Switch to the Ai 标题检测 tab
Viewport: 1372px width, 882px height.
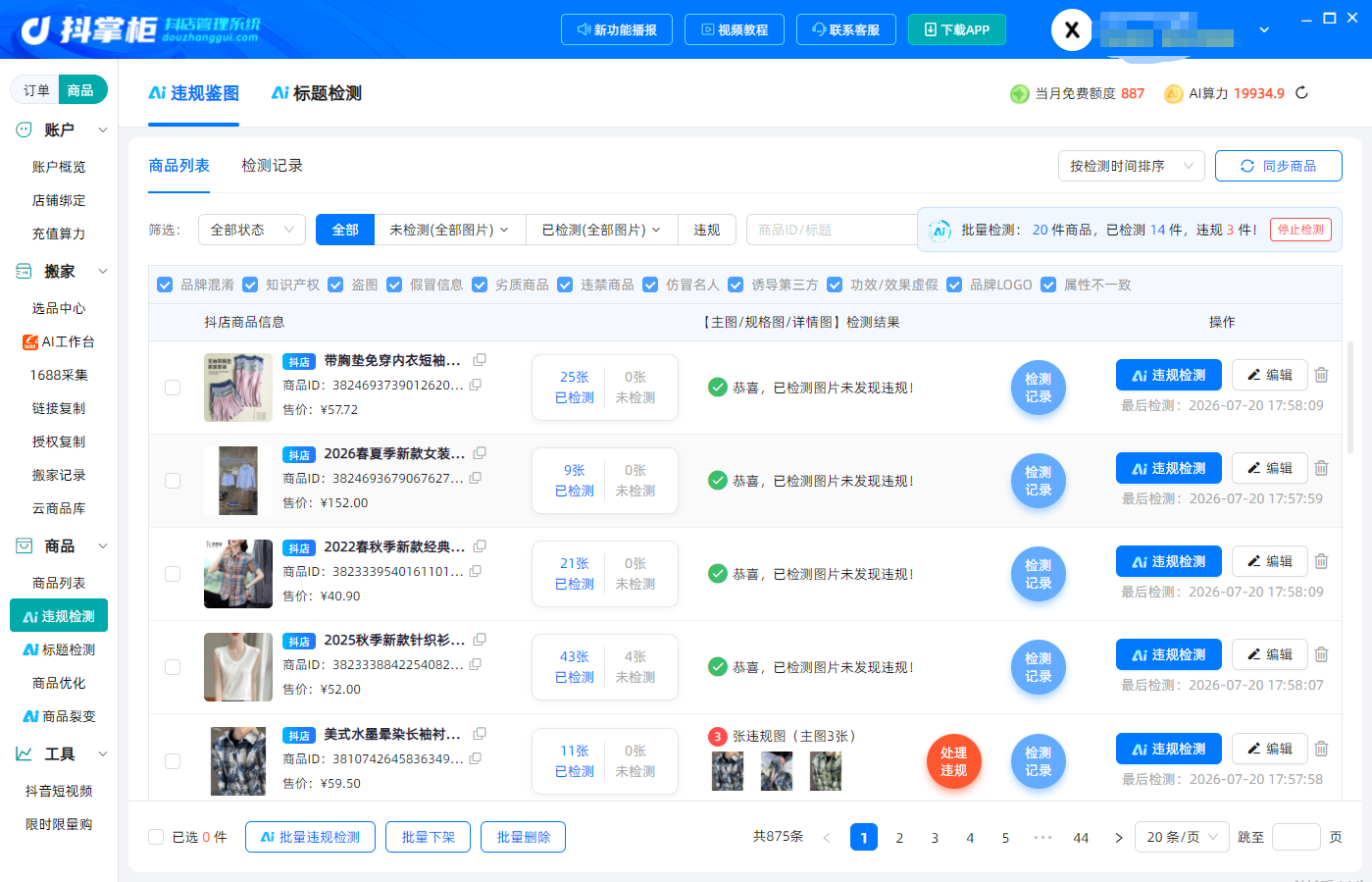[316, 93]
